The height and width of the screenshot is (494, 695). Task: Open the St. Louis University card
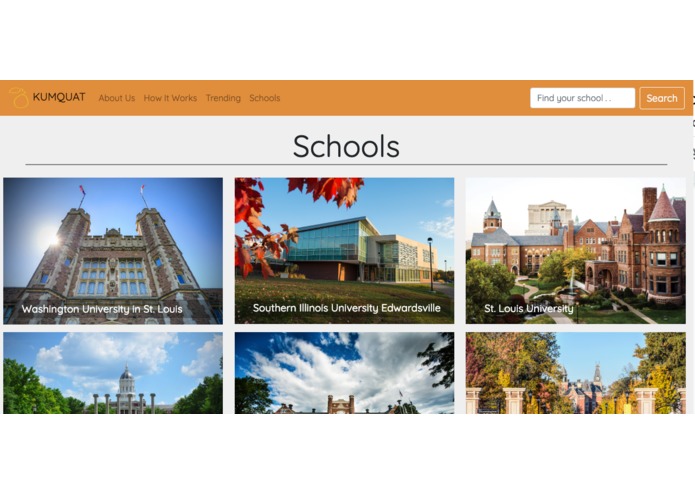pyautogui.click(x=575, y=251)
